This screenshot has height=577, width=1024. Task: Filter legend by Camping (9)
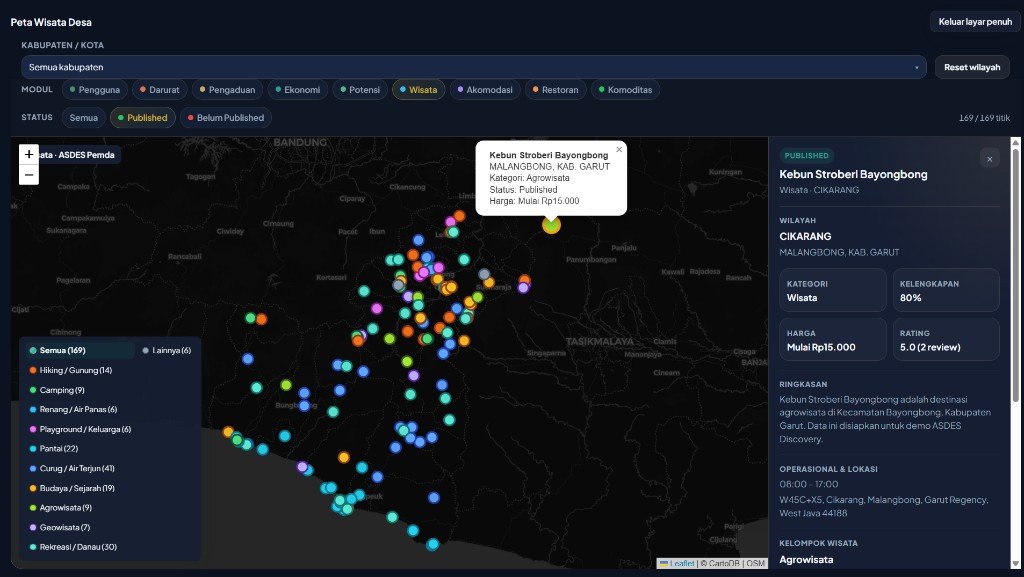pos(57,390)
